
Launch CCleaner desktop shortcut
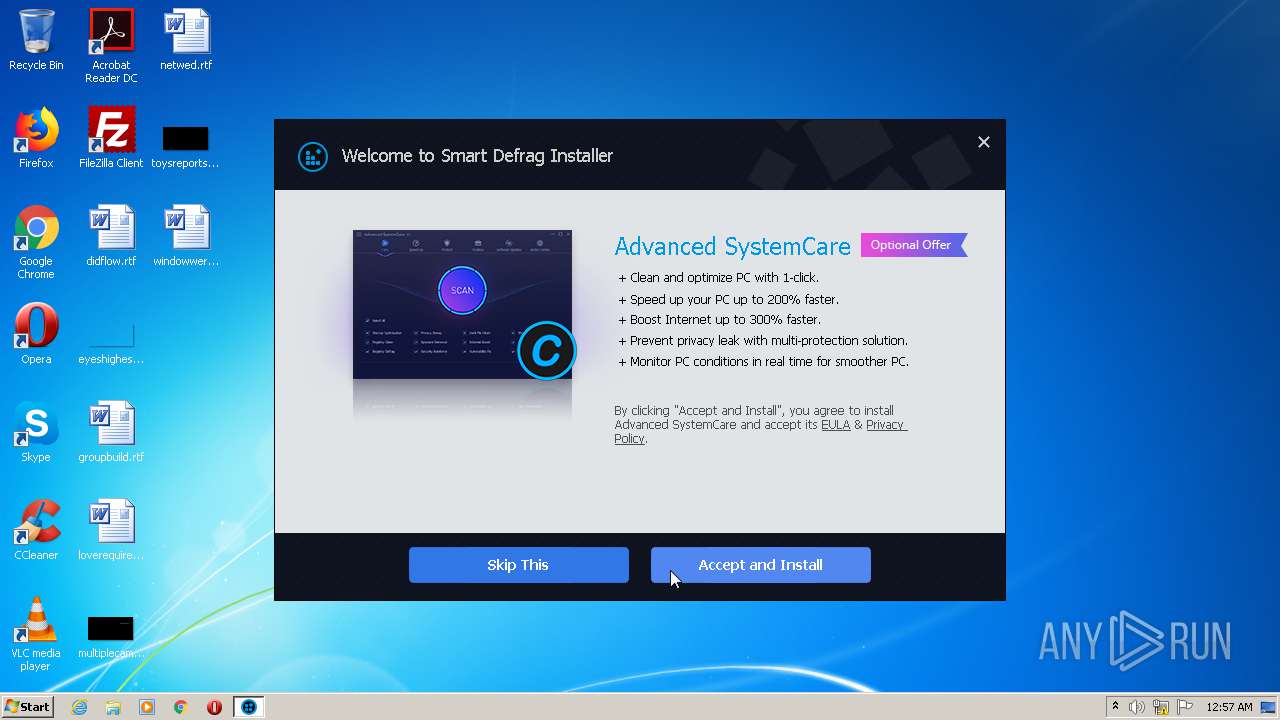pyautogui.click(x=36, y=530)
